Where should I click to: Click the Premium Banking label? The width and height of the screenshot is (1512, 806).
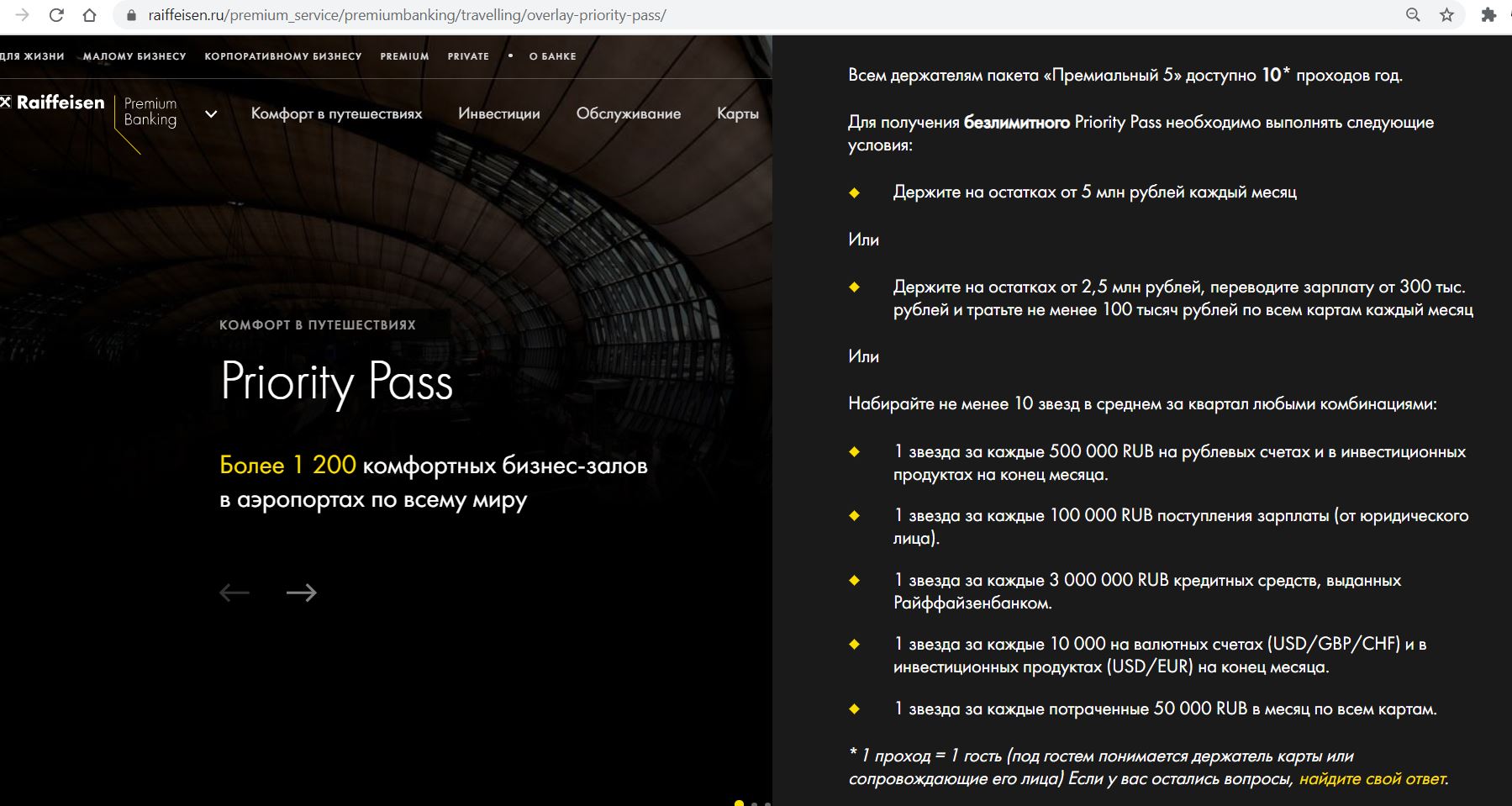(x=150, y=112)
